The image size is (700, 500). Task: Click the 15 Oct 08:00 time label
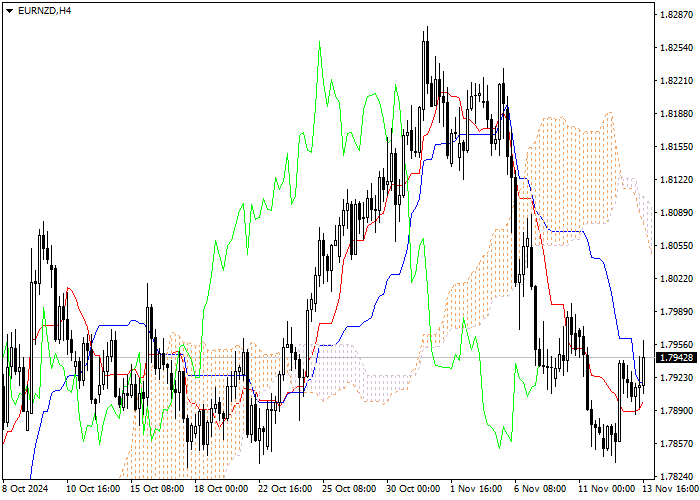point(157,488)
